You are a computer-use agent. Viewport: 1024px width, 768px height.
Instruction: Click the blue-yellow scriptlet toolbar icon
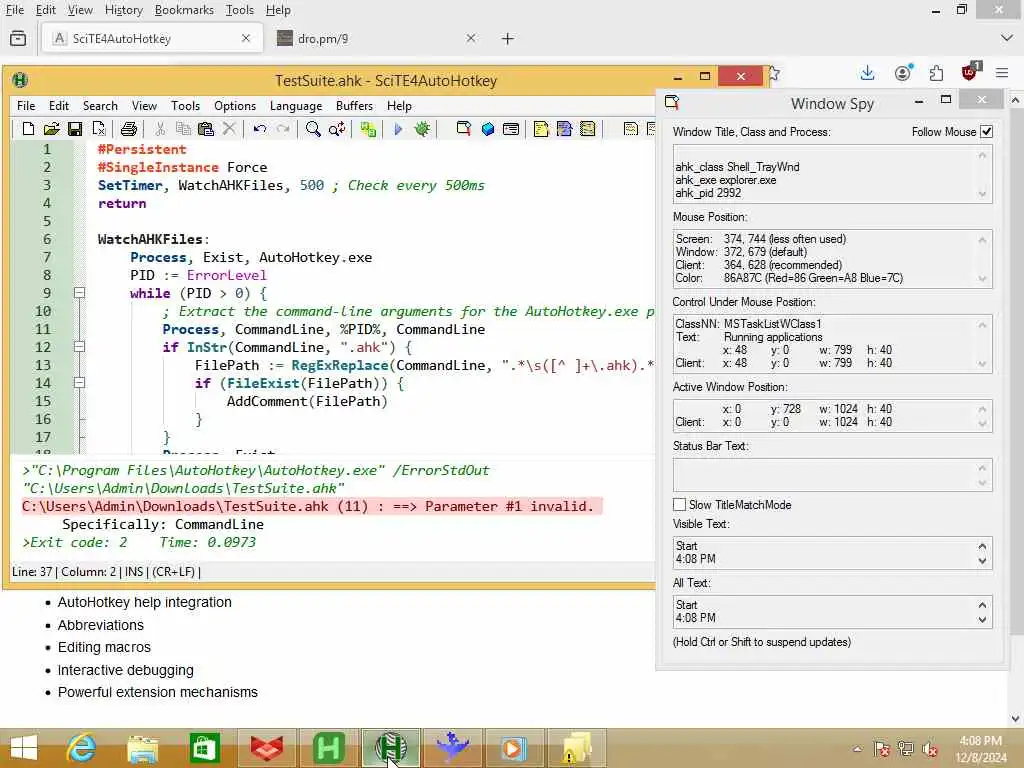pos(564,129)
